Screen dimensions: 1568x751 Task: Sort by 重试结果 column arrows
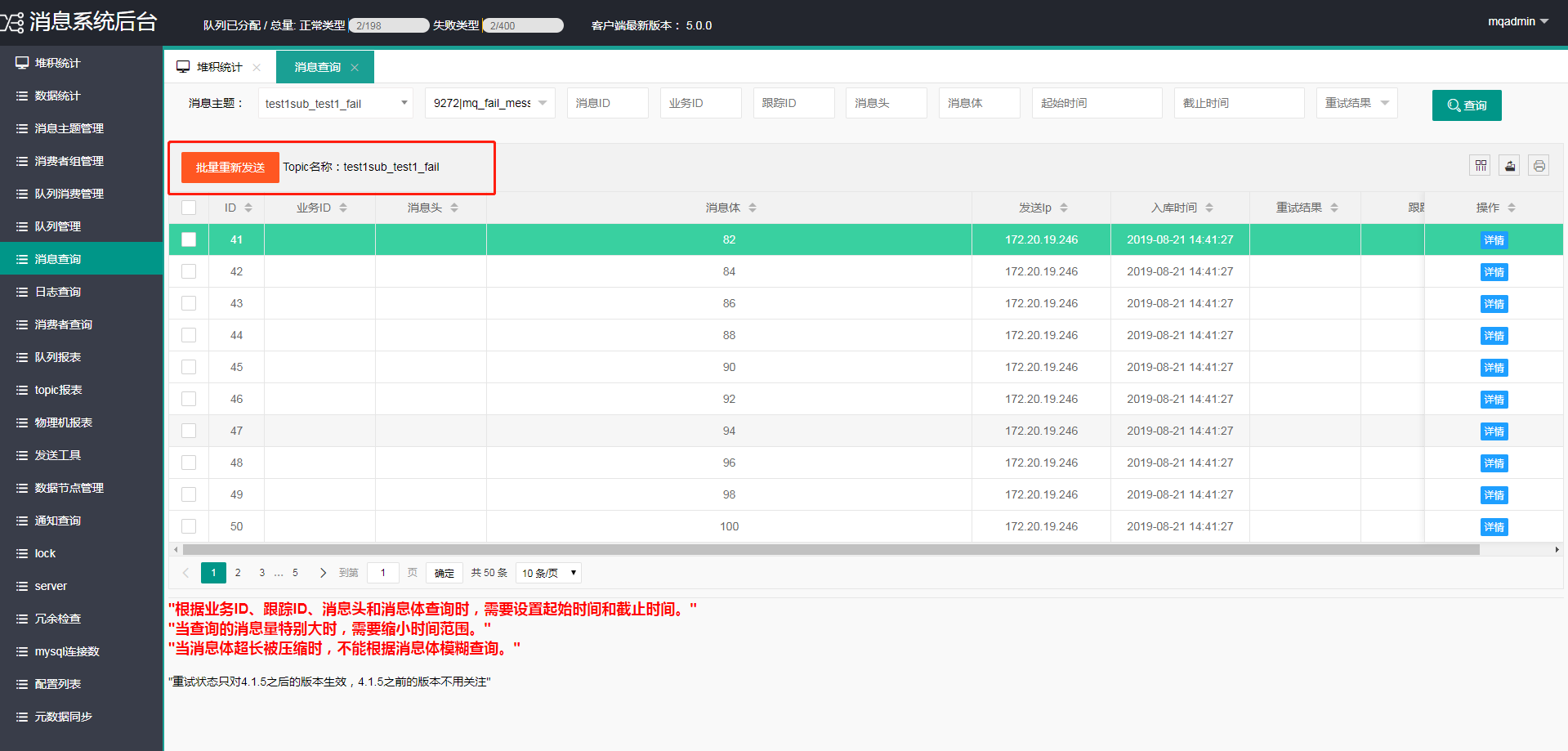[x=1334, y=208]
